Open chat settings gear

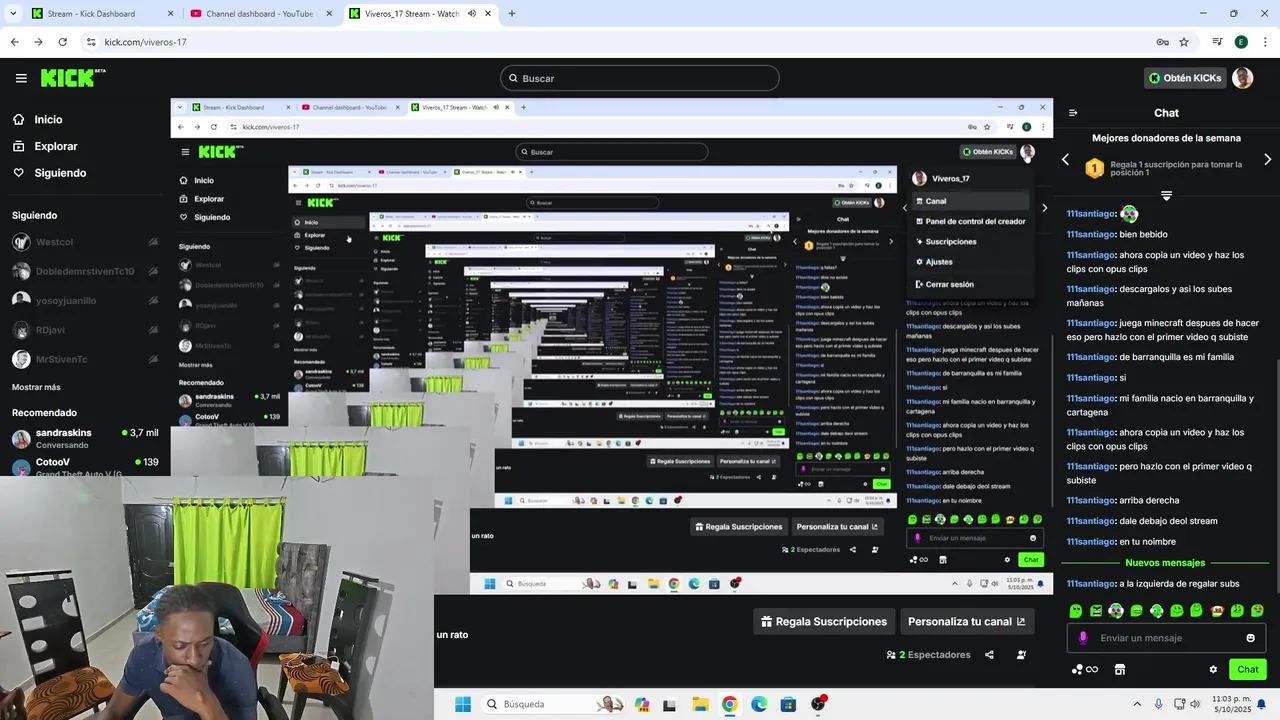point(1213,670)
